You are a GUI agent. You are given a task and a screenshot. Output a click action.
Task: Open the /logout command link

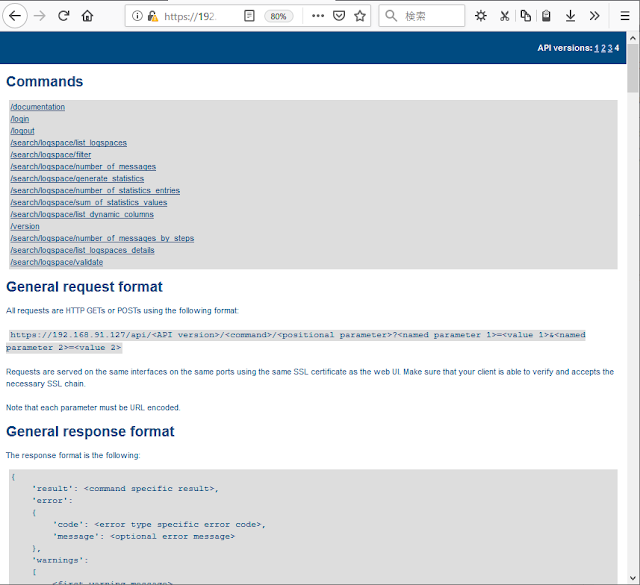pyautogui.click(x=22, y=131)
